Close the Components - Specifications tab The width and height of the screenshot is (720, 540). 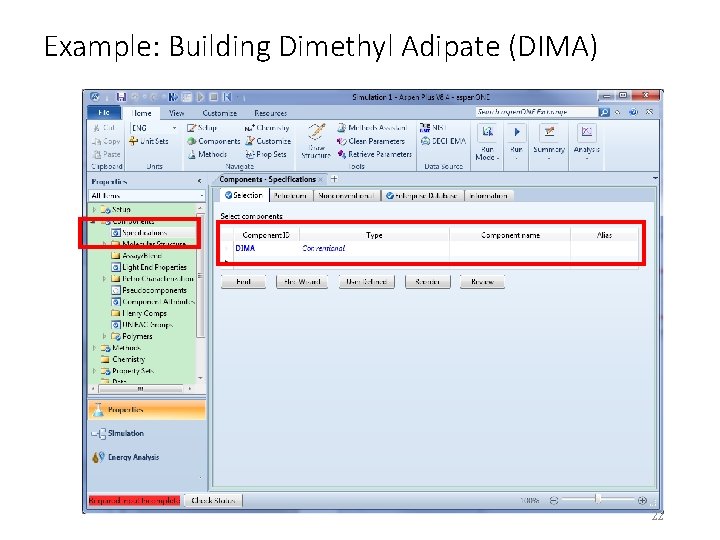point(321,180)
